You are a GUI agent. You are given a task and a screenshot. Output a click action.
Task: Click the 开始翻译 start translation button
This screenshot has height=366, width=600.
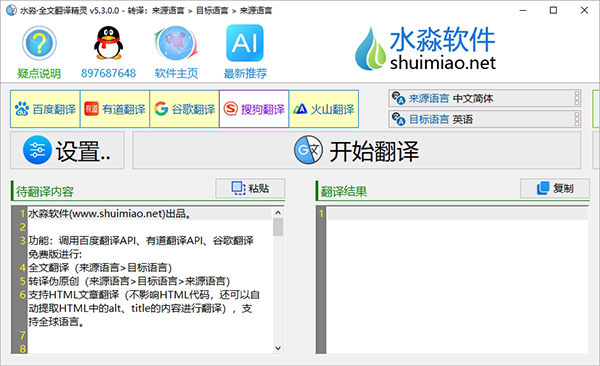tap(357, 150)
